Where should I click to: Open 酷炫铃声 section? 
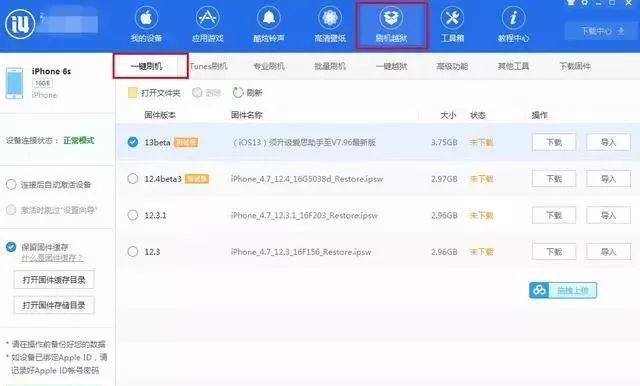[x=269, y=25]
